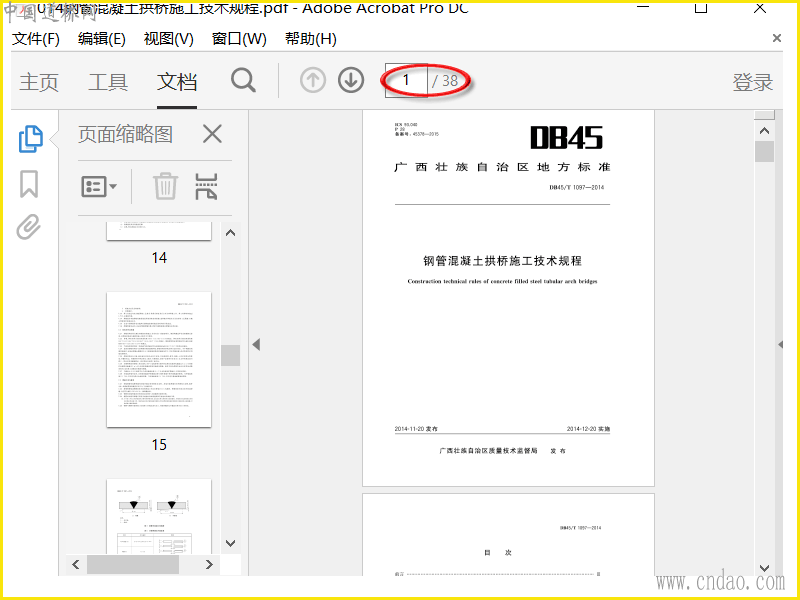The width and height of the screenshot is (800, 600).
Task: Click the search magnifier icon
Action: (243, 81)
